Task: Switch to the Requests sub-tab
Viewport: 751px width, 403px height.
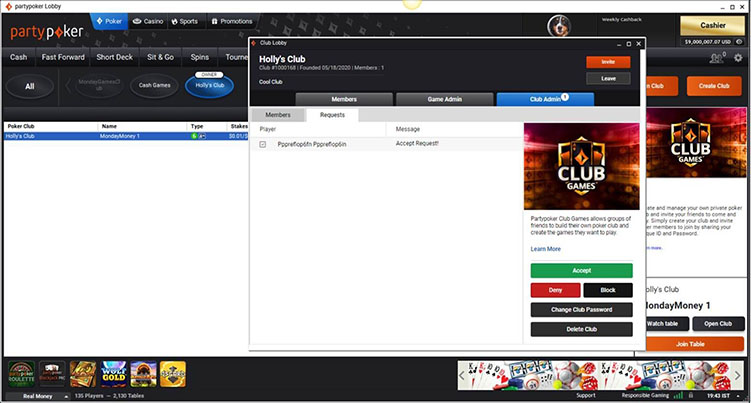Action: [332, 115]
